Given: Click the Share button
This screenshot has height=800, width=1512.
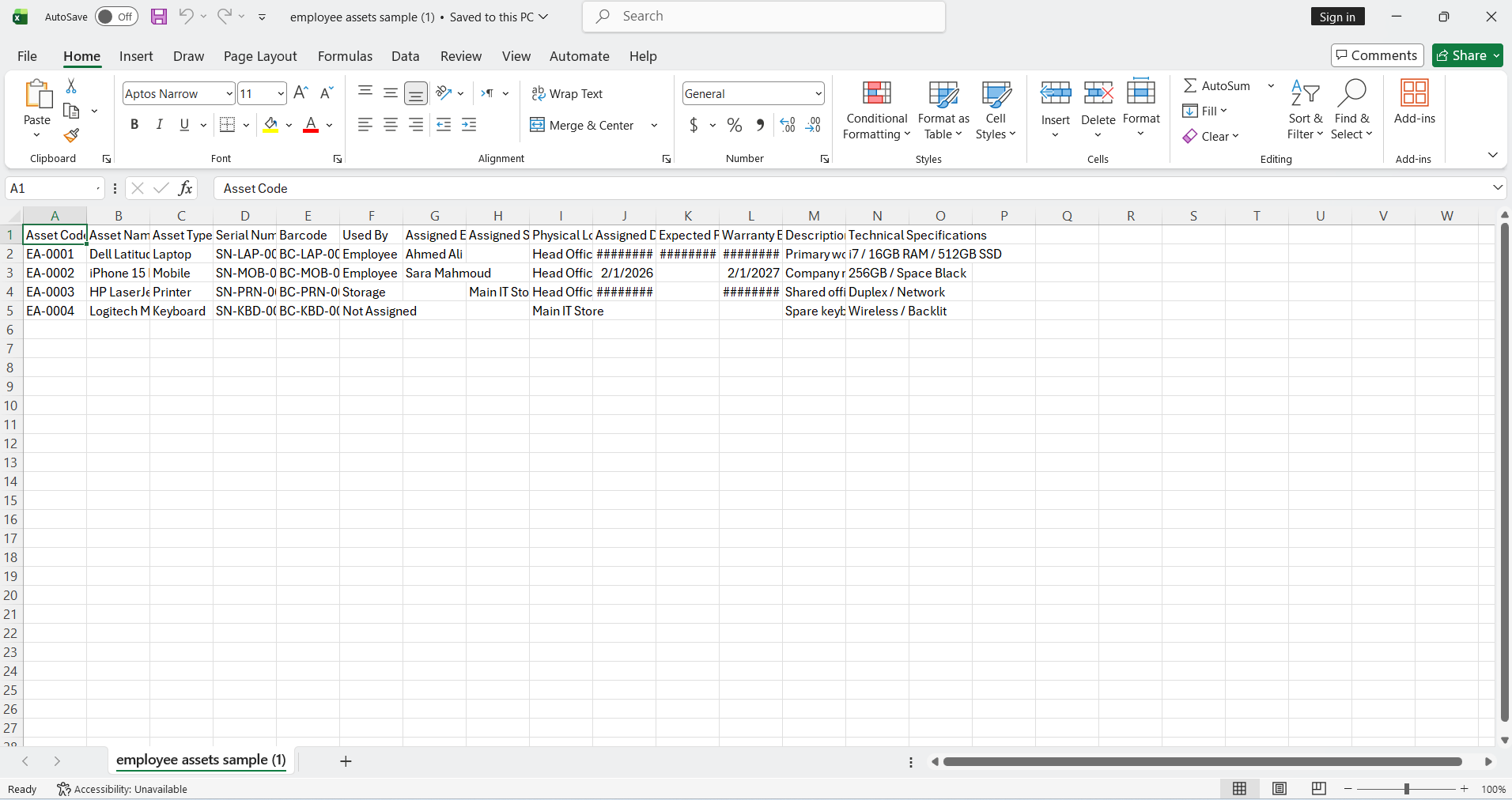Looking at the screenshot, I should (1467, 55).
